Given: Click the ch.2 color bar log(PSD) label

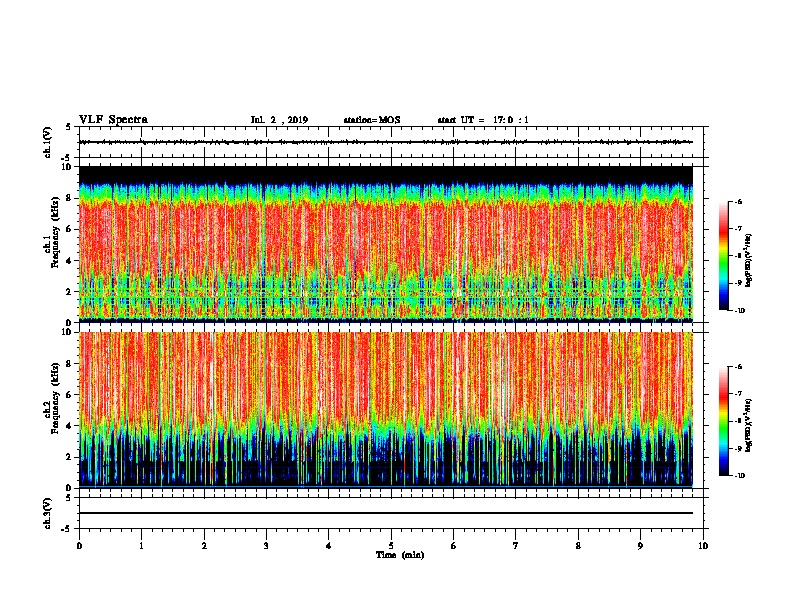Looking at the screenshot, I should 749,425.
